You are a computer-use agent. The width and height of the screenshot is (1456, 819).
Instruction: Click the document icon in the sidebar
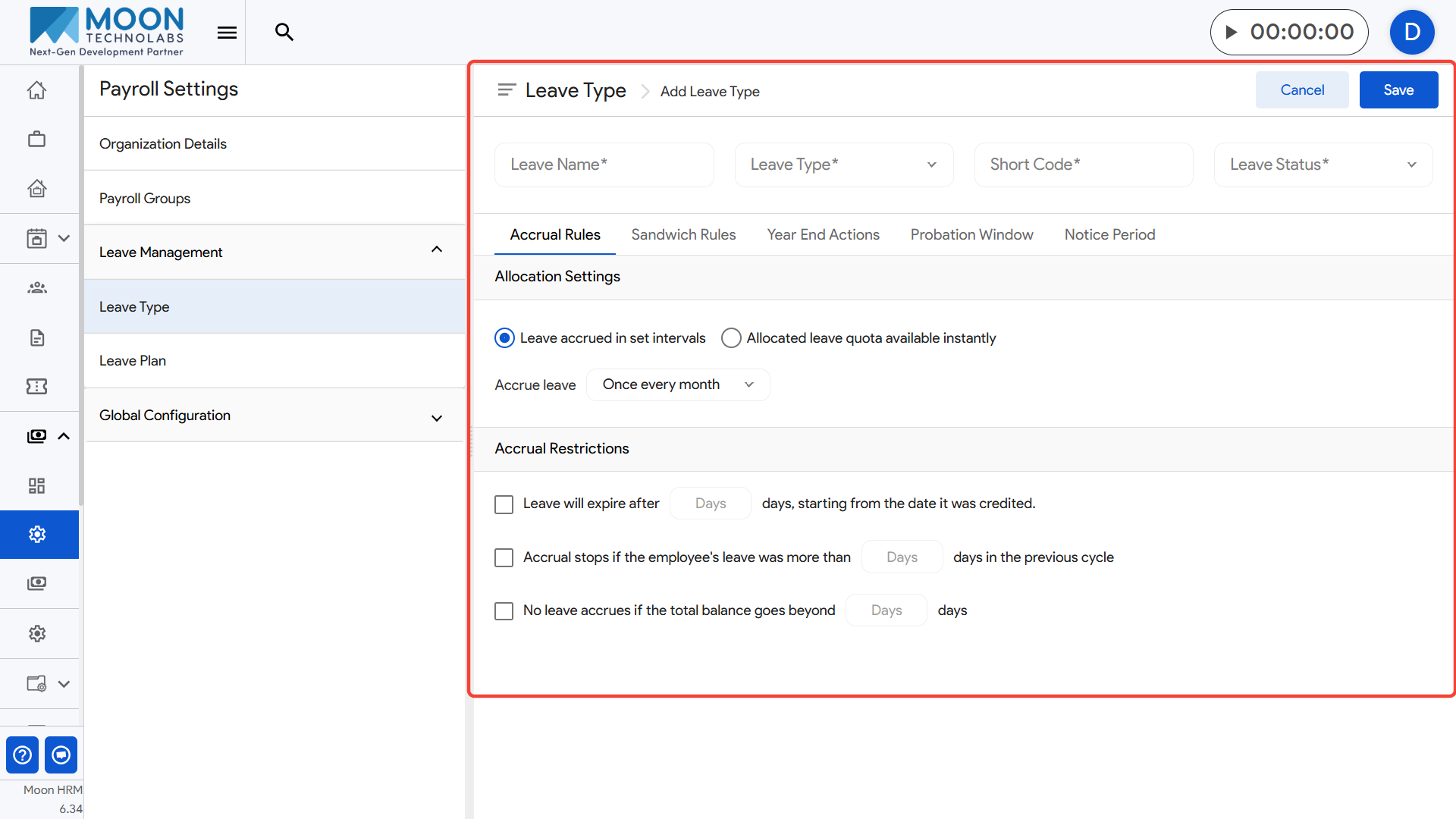click(36, 337)
